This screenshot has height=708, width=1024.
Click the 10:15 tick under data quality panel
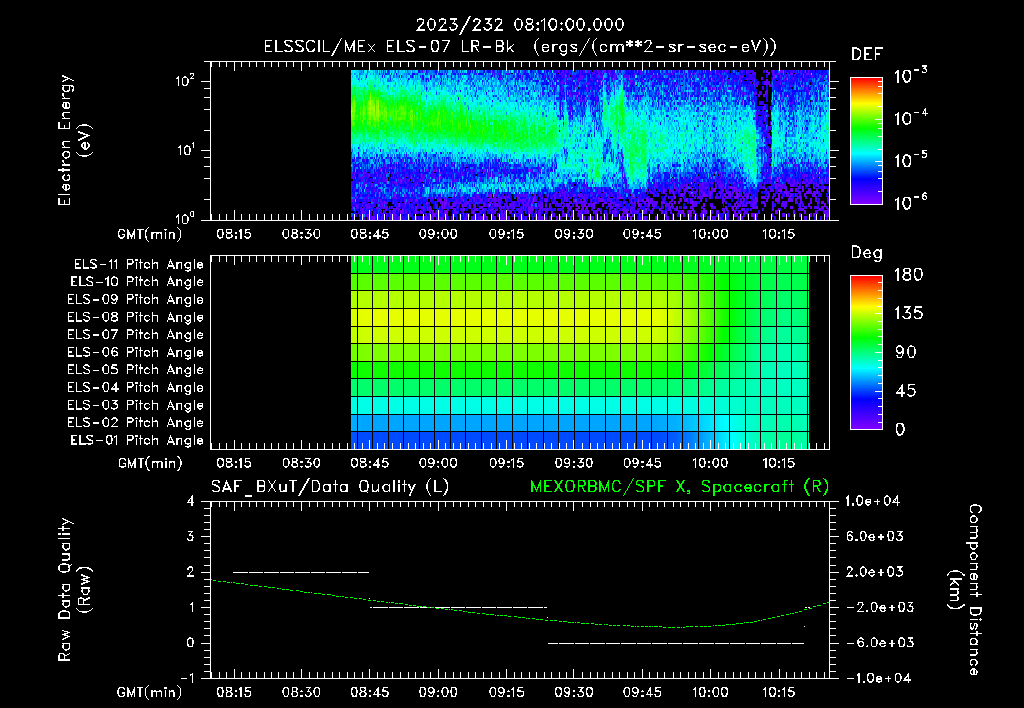(778, 692)
